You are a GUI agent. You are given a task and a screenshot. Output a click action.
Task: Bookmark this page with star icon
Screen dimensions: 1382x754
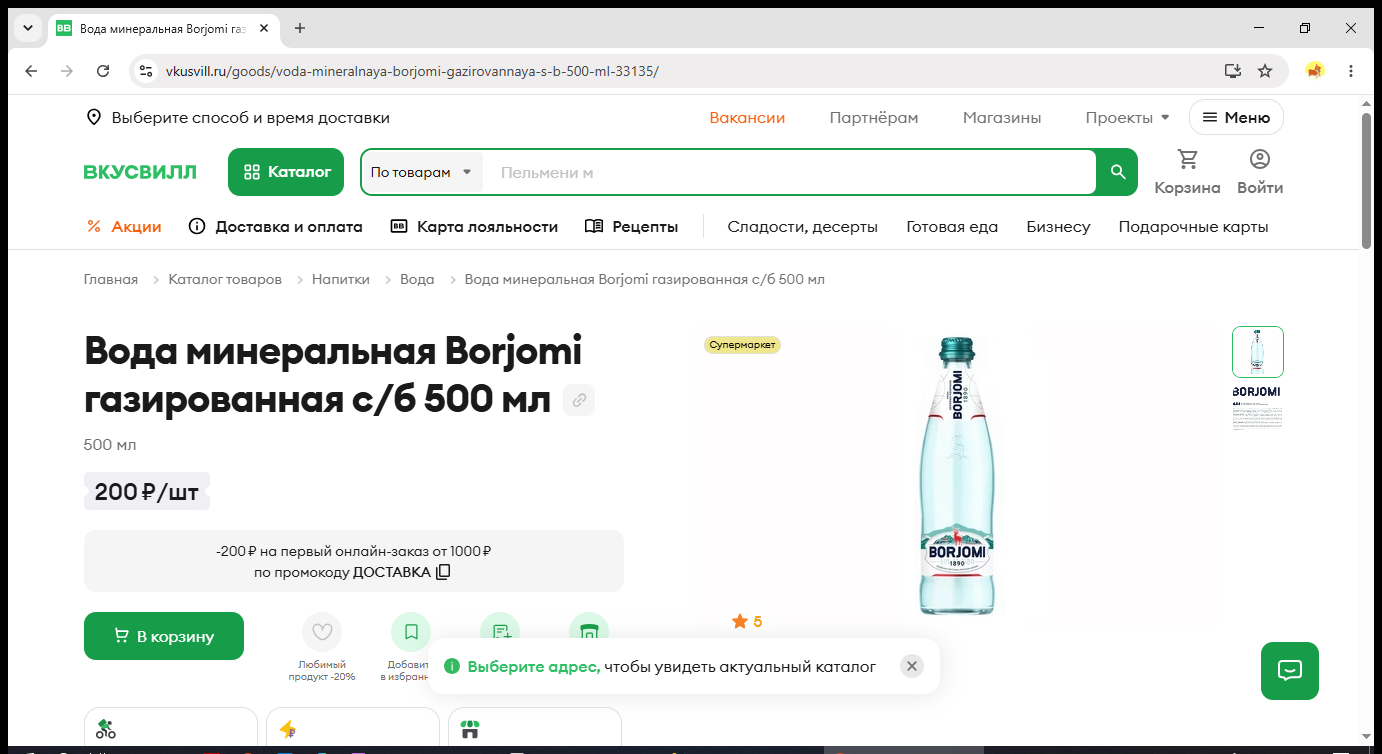coord(1265,71)
